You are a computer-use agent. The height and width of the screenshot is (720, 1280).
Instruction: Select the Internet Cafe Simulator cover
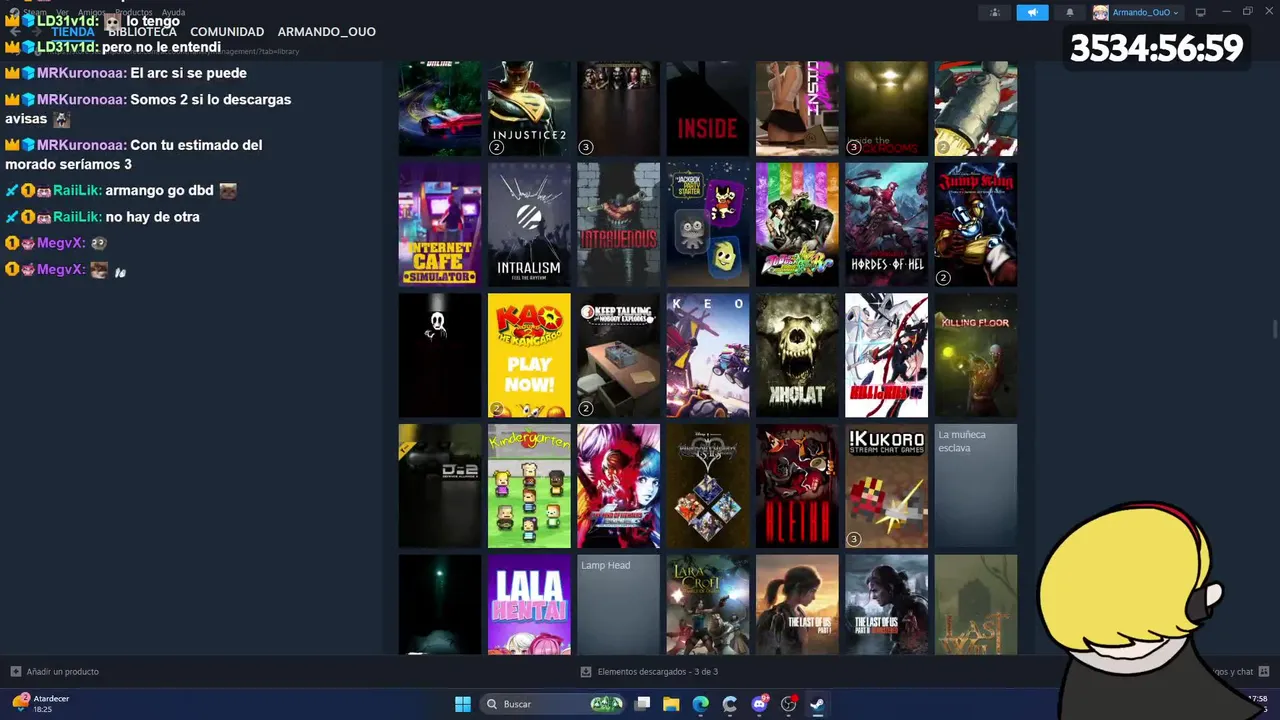pyautogui.click(x=440, y=225)
